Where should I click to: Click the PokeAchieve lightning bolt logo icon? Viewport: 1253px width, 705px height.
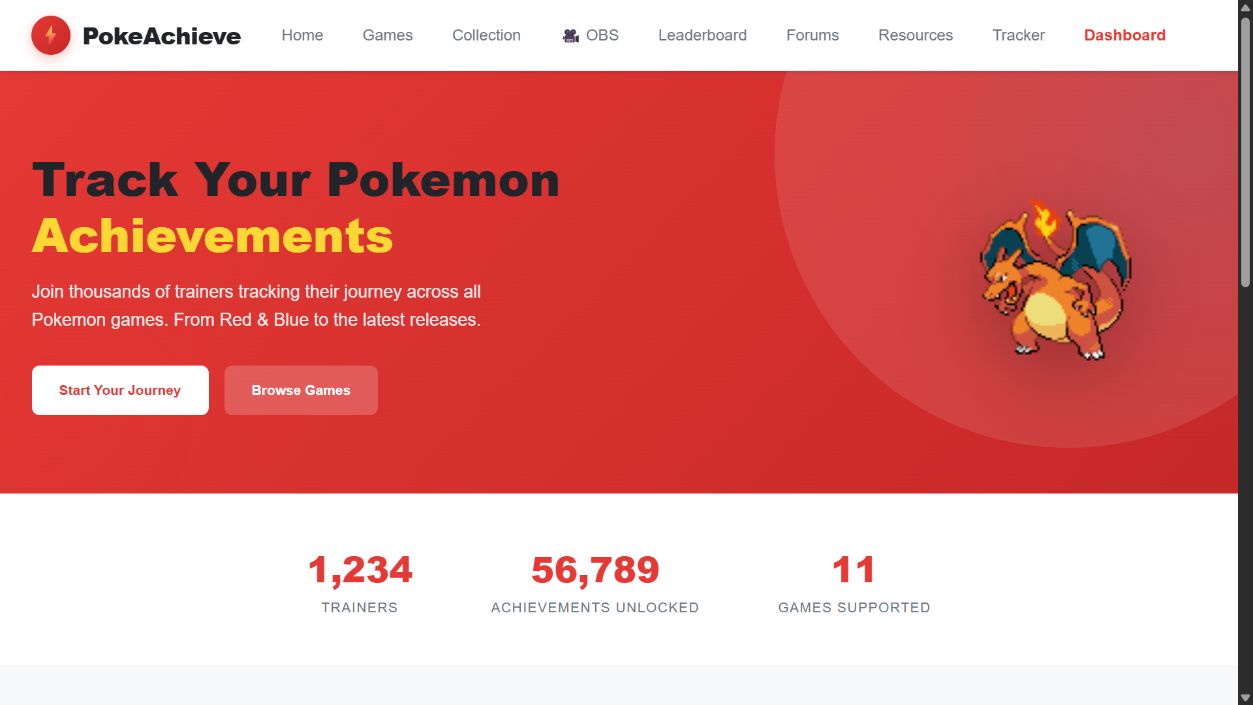click(51, 36)
